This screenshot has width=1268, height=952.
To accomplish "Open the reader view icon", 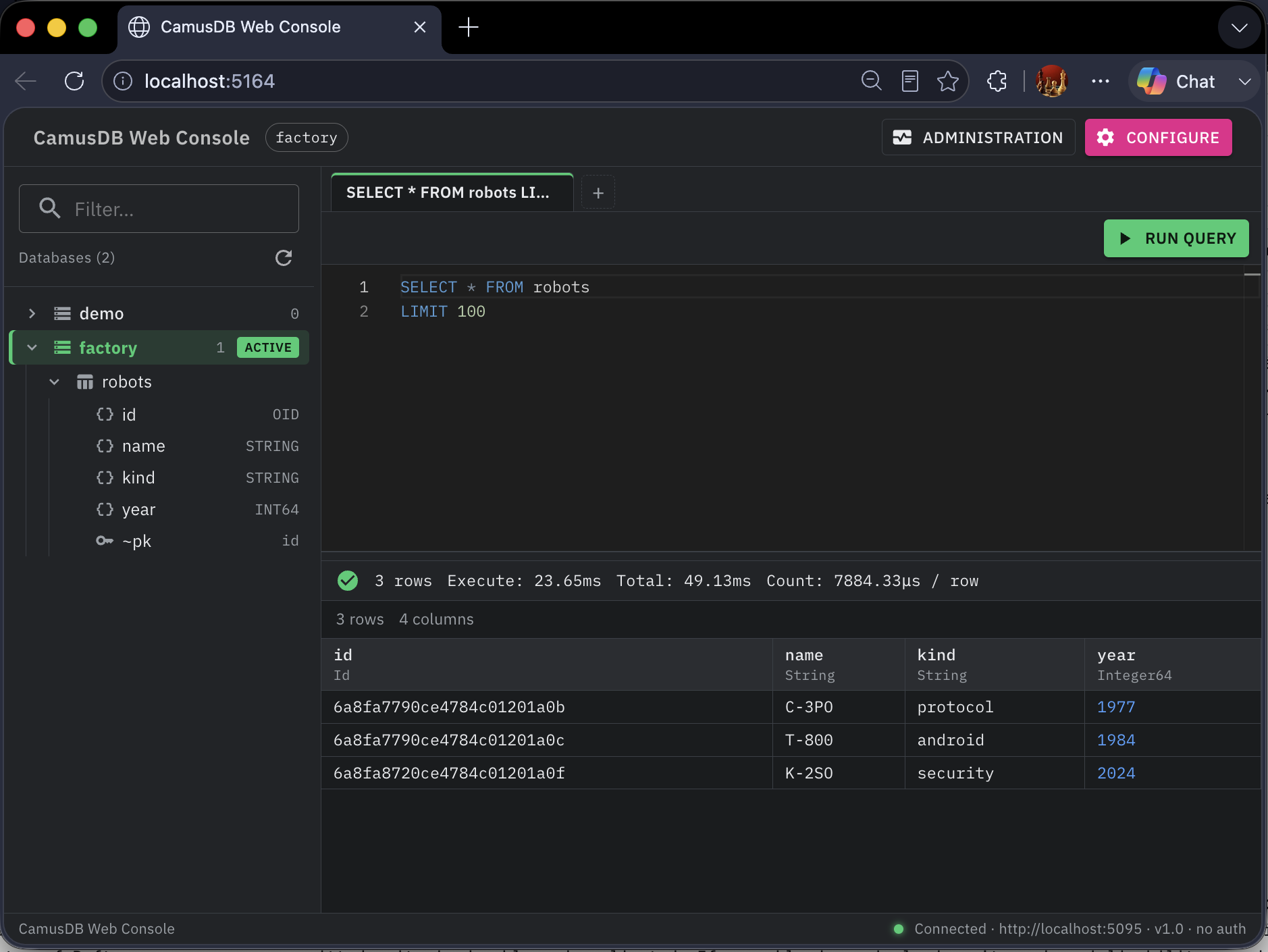I will [x=910, y=81].
